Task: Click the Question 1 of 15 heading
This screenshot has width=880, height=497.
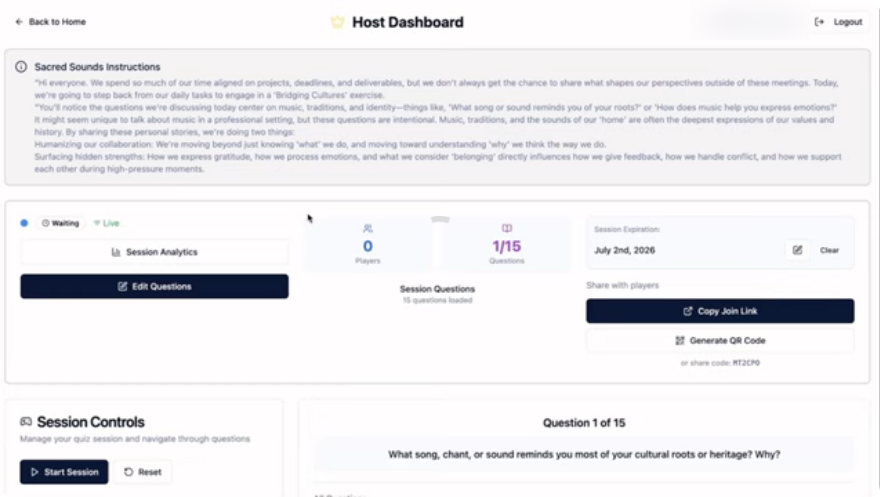Action: point(584,423)
